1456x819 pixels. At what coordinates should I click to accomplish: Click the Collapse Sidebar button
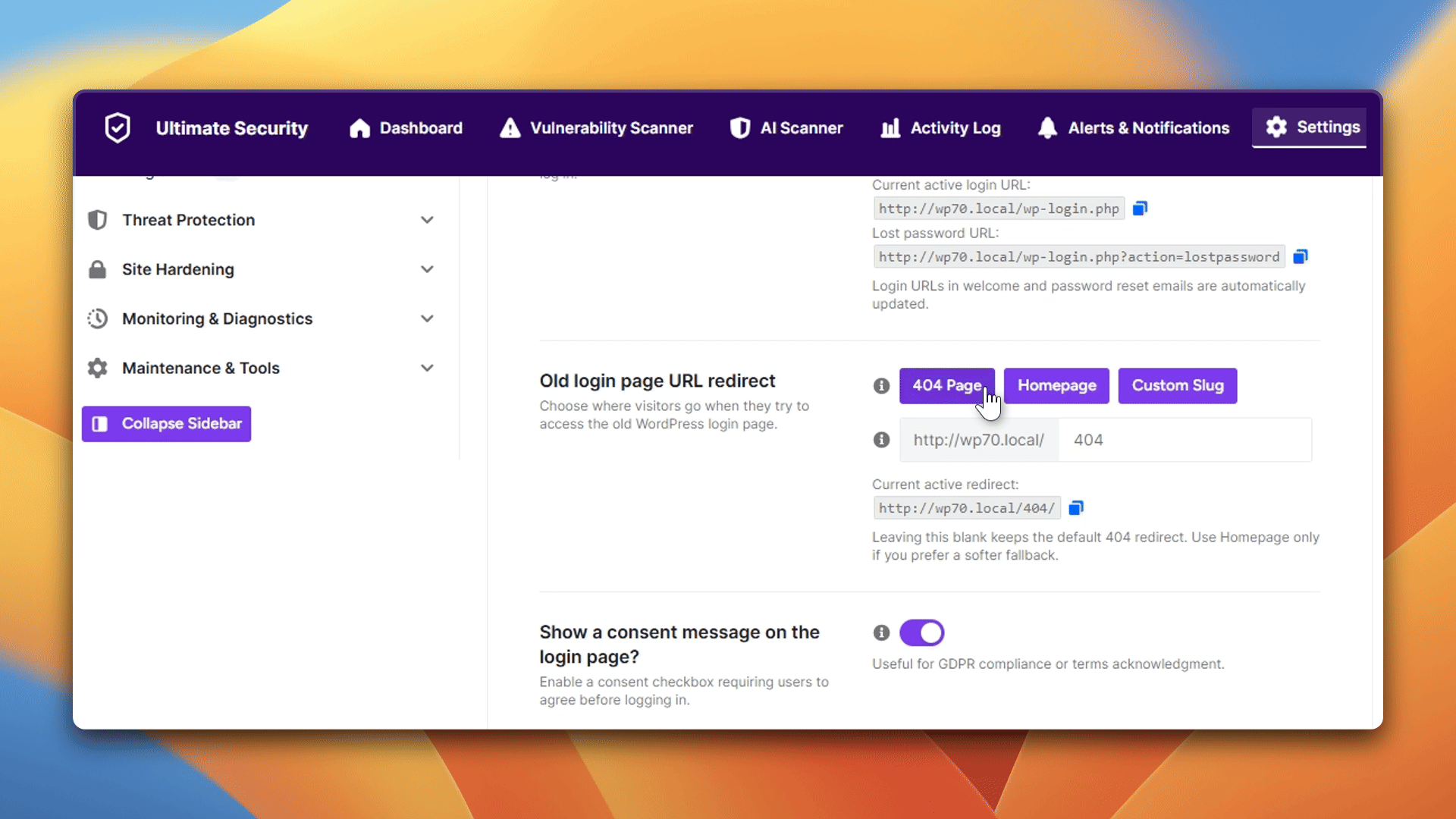coord(166,424)
